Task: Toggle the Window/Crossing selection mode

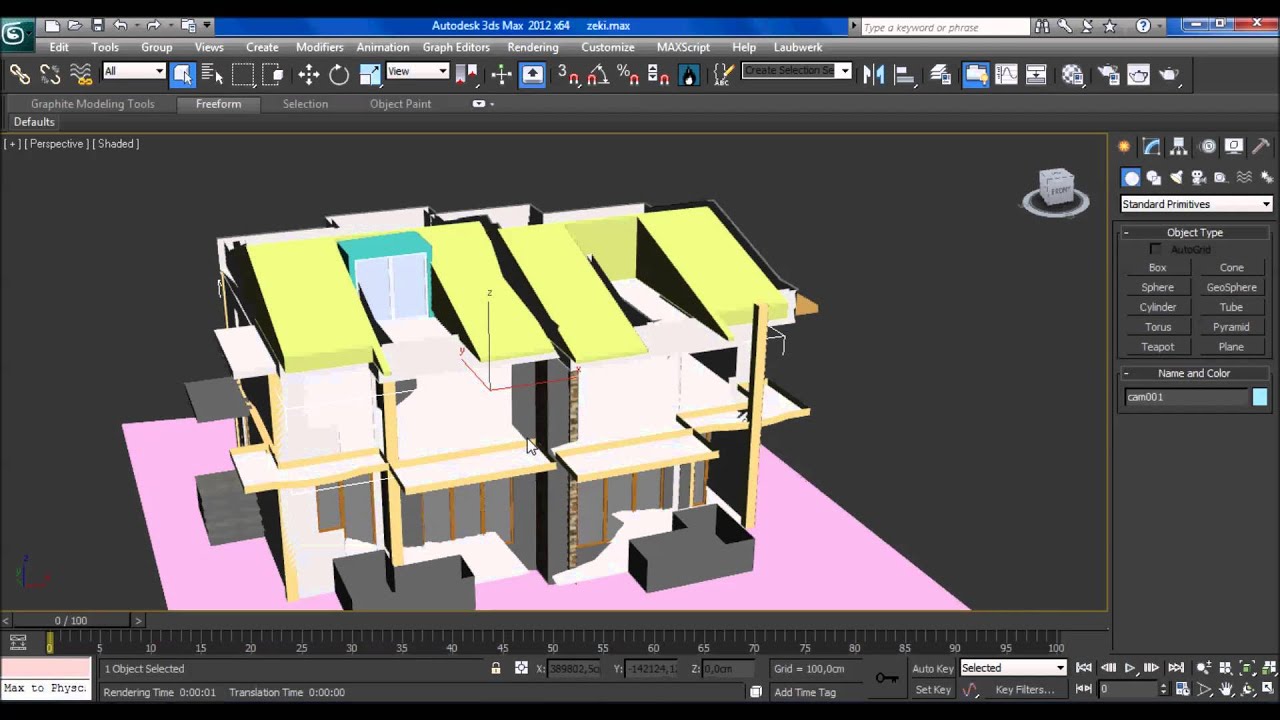Action: coord(274,74)
